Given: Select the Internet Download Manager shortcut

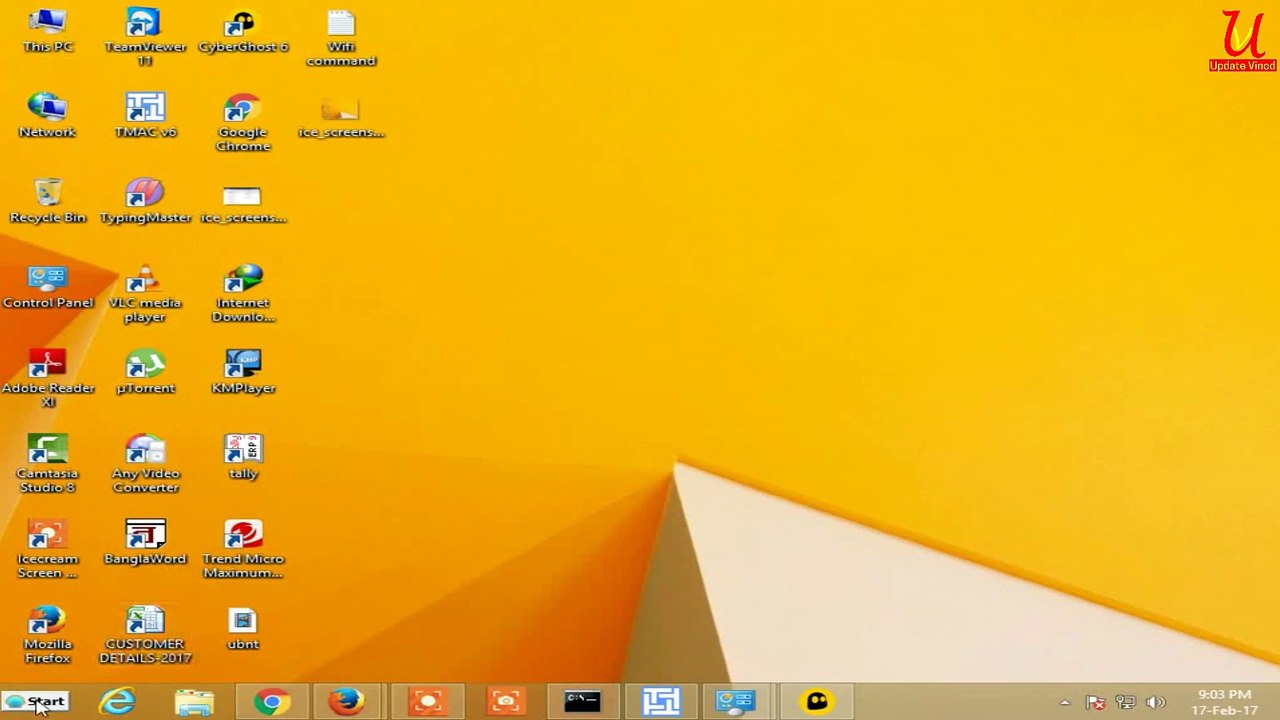Looking at the screenshot, I should click(243, 294).
